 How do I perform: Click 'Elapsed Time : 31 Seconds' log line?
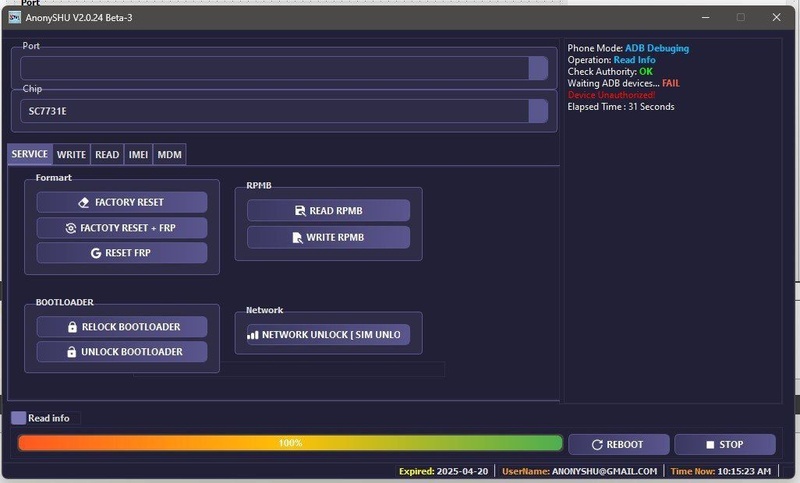[x=621, y=107]
